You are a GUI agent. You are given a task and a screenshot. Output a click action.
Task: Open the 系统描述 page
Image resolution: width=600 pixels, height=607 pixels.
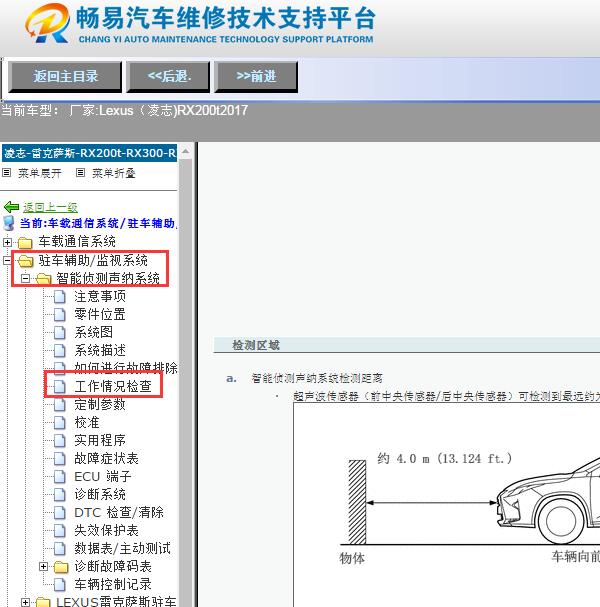pos(100,350)
